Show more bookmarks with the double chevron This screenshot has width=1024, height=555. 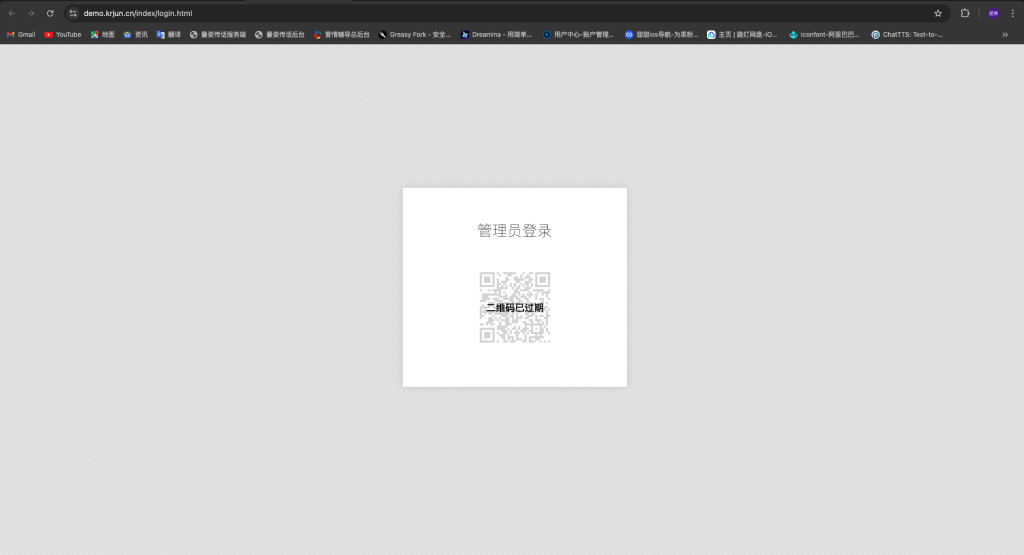coord(1005,35)
